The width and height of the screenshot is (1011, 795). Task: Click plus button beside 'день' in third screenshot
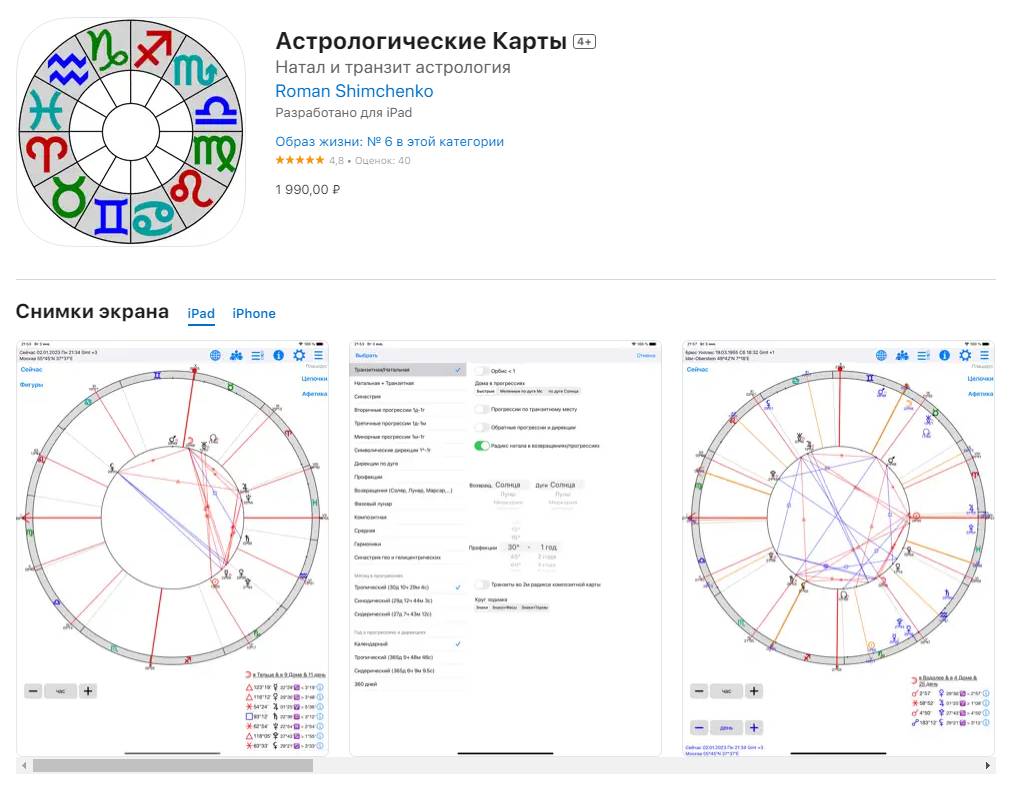(754, 728)
